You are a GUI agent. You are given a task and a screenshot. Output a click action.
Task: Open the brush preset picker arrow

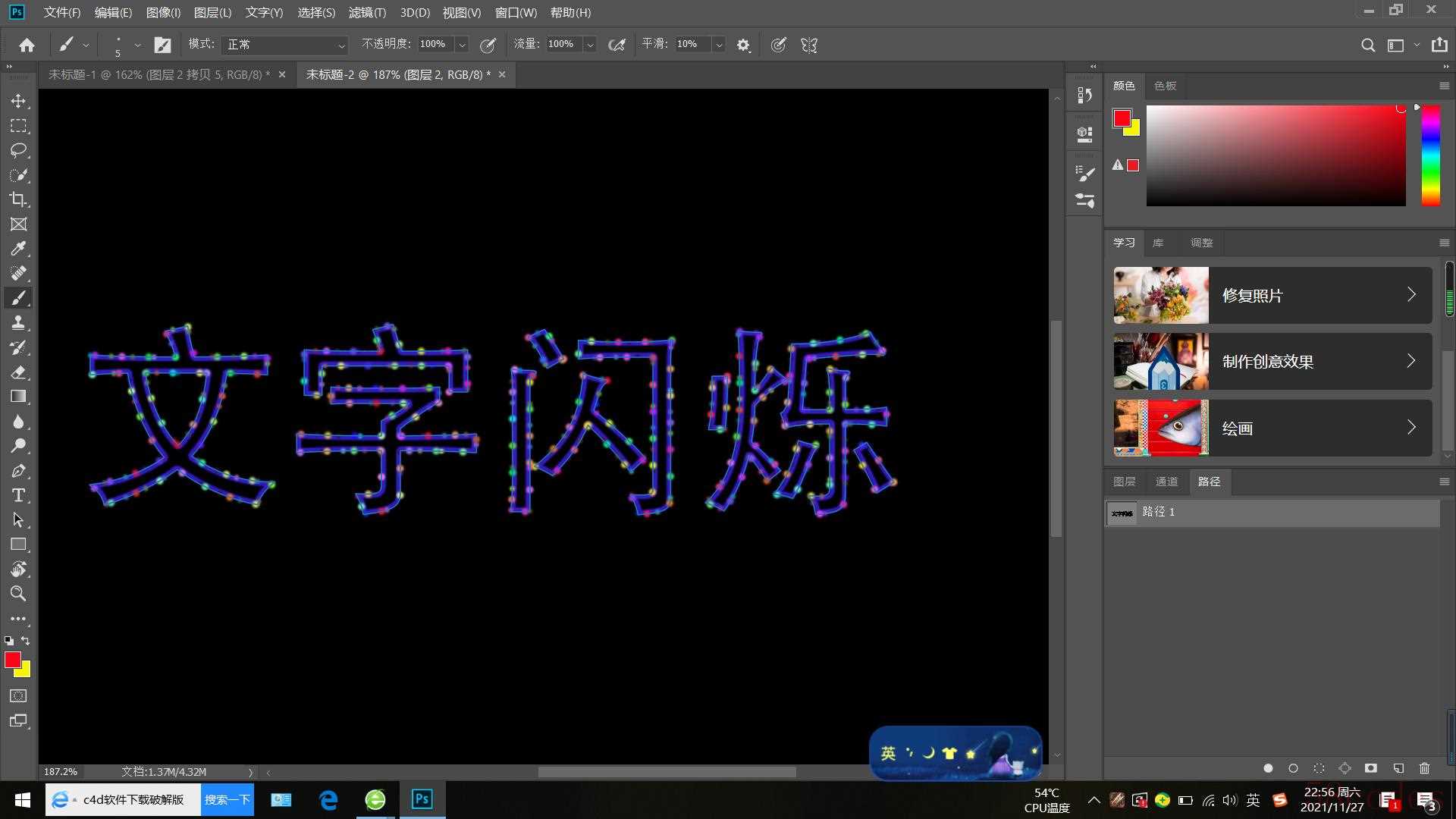pyautogui.click(x=137, y=45)
